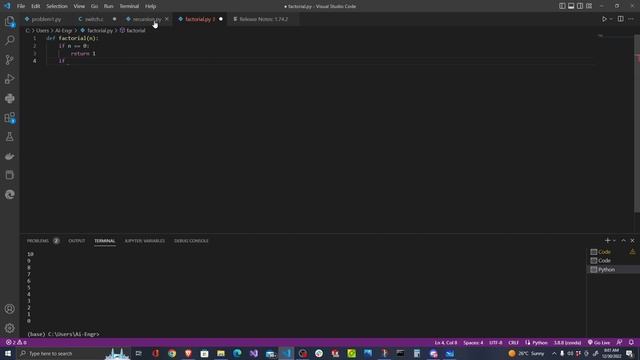The image size is (640, 360).
Task: Open the Run menu
Action: [109, 6]
